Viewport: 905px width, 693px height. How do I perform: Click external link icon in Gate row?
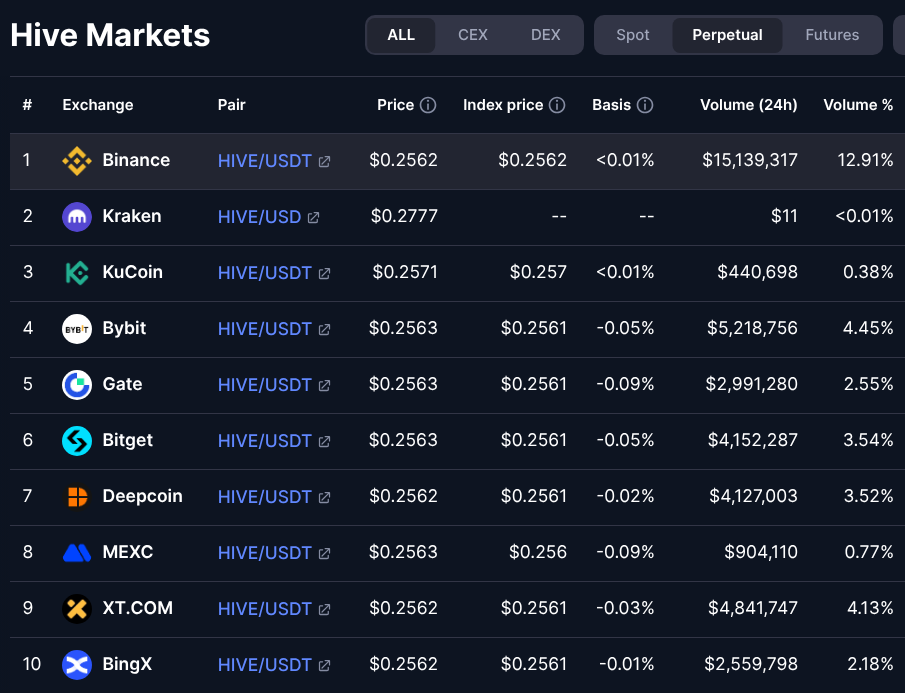(x=324, y=385)
